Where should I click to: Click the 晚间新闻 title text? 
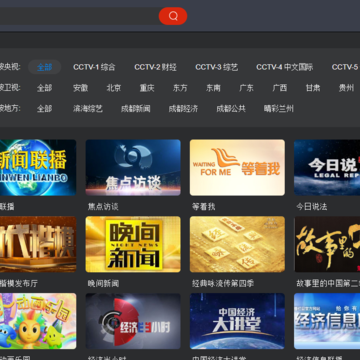click(103, 284)
